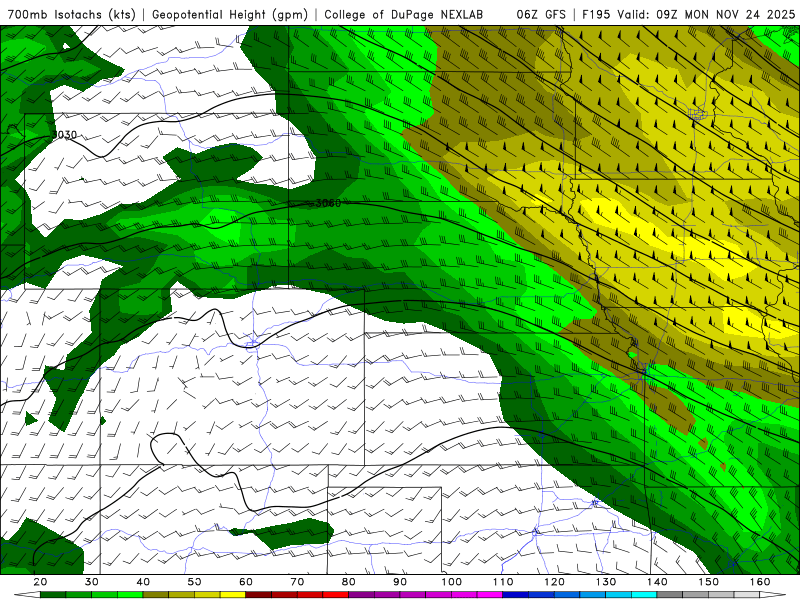
Task: Click the 'Geopotential Height (gpm)' title text
Action: click(230, 14)
